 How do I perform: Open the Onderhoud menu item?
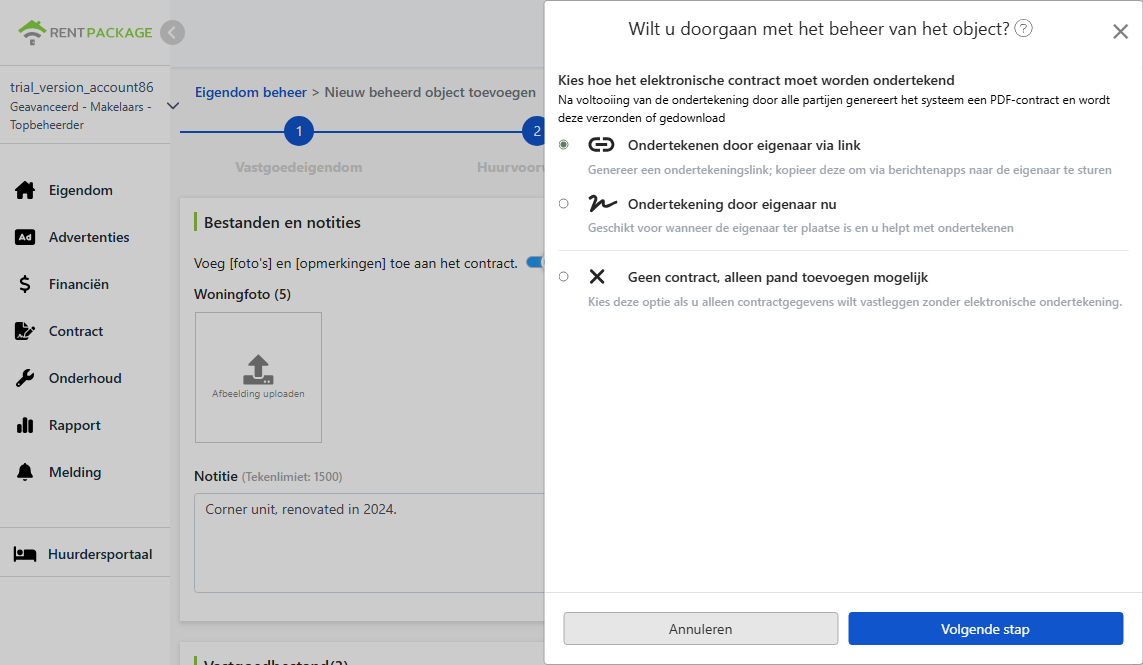tap(85, 378)
